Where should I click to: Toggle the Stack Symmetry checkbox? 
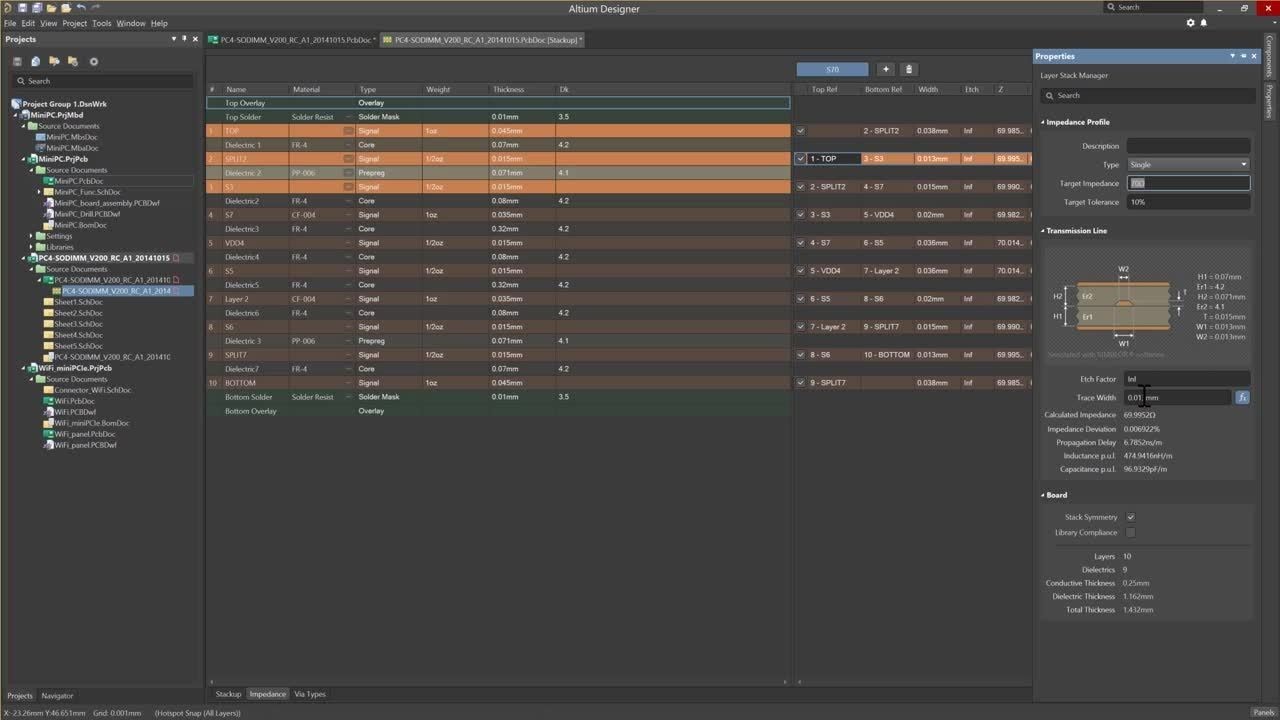(1130, 517)
